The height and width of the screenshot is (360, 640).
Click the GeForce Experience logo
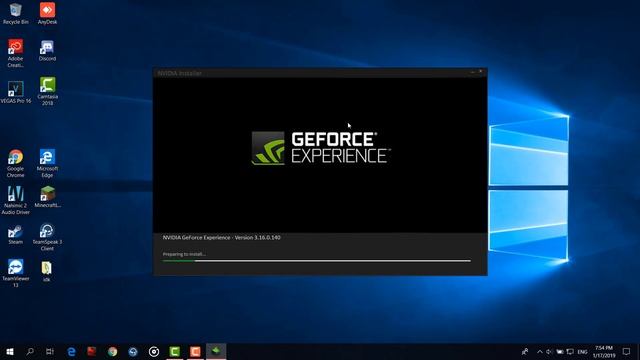click(320, 148)
